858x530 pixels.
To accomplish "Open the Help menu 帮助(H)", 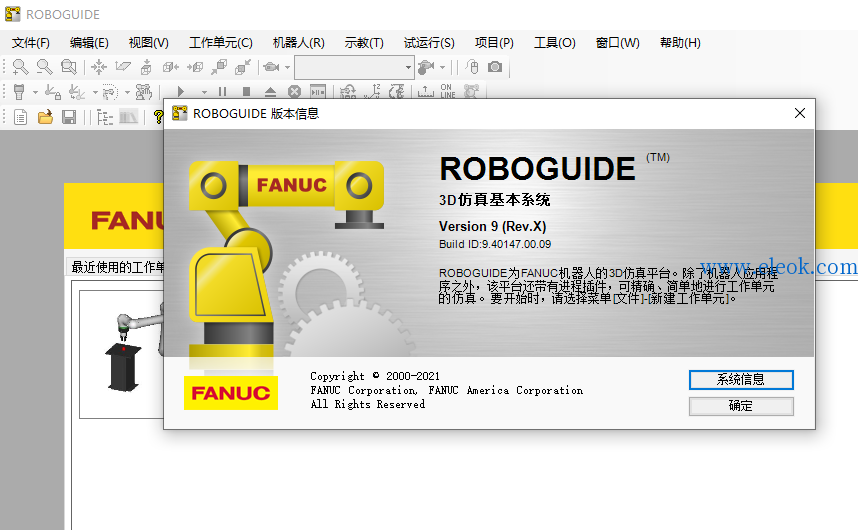I will point(680,43).
